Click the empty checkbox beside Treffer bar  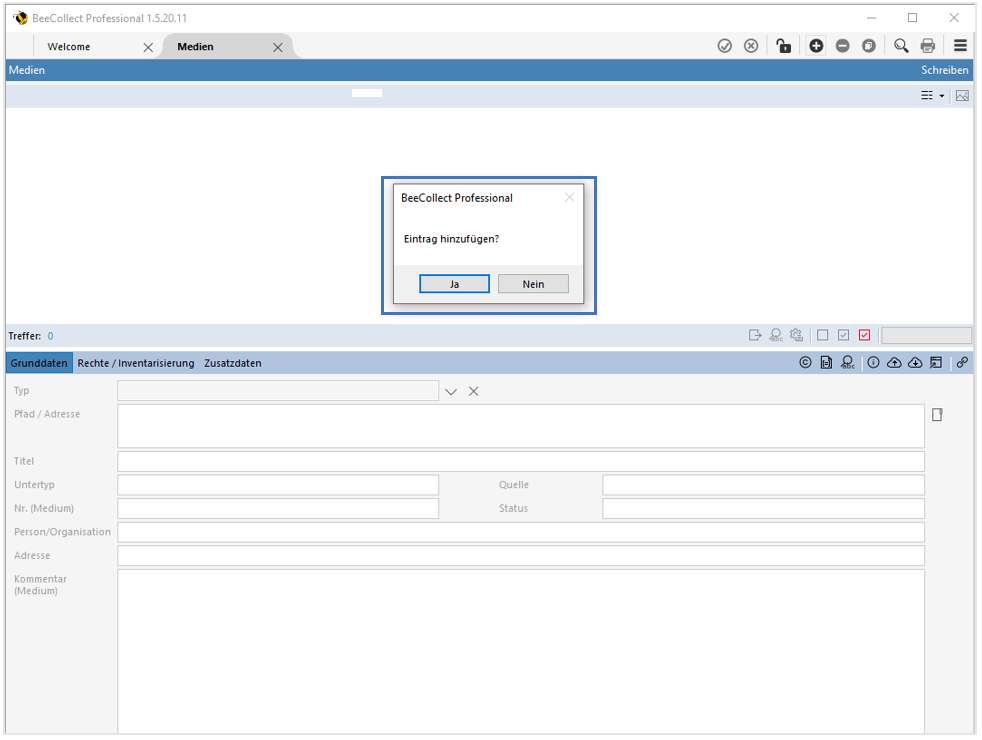[x=823, y=336]
